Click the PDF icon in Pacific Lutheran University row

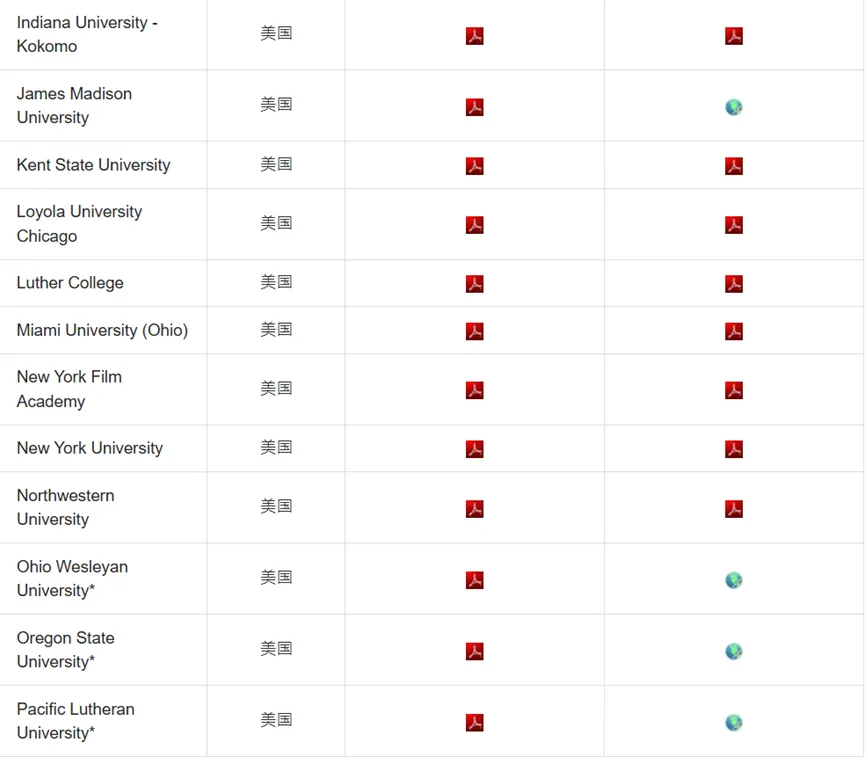pyautogui.click(x=475, y=722)
